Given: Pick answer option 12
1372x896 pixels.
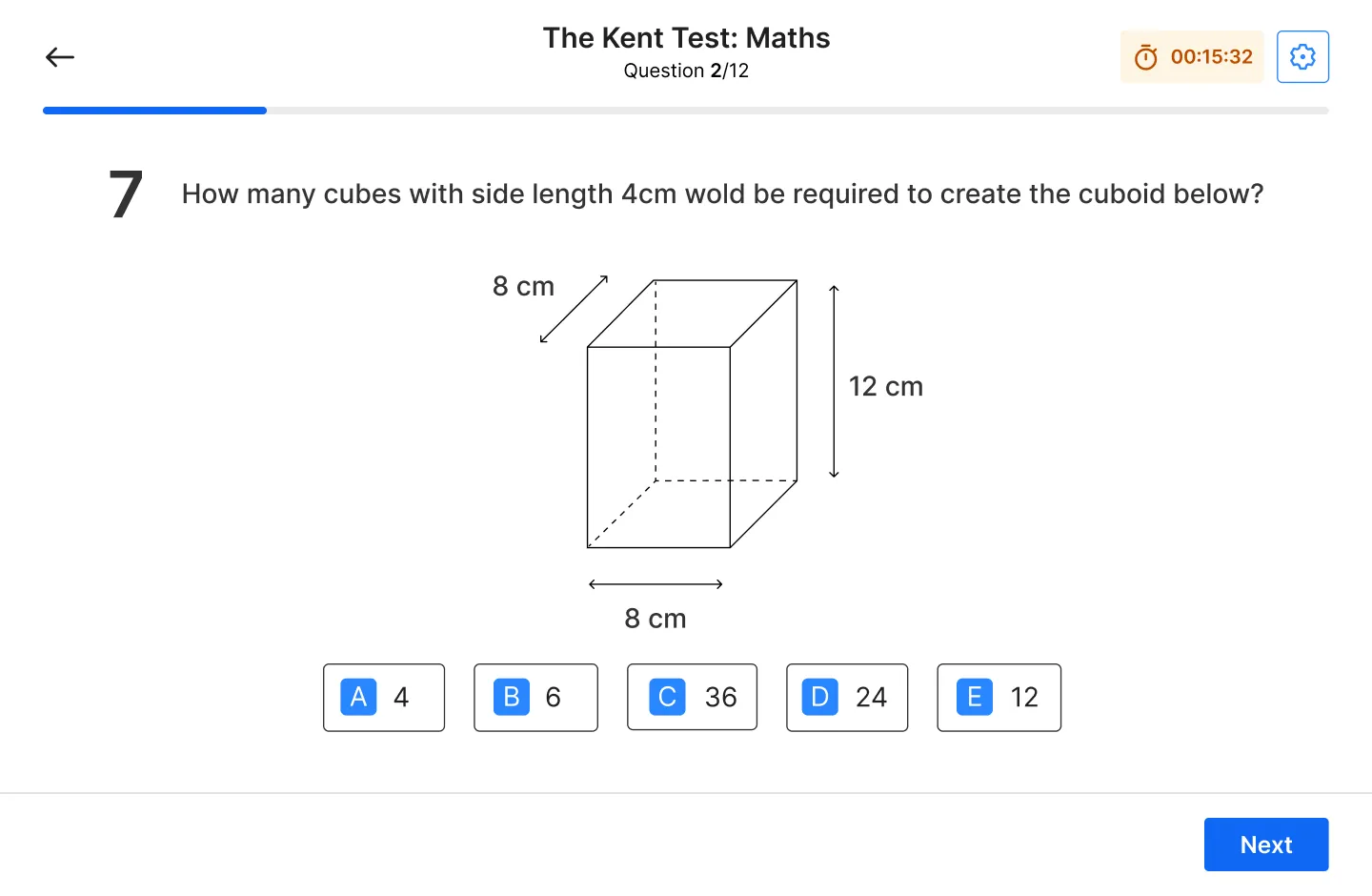Looking at the screenshot, I should (x=999, y=698).
